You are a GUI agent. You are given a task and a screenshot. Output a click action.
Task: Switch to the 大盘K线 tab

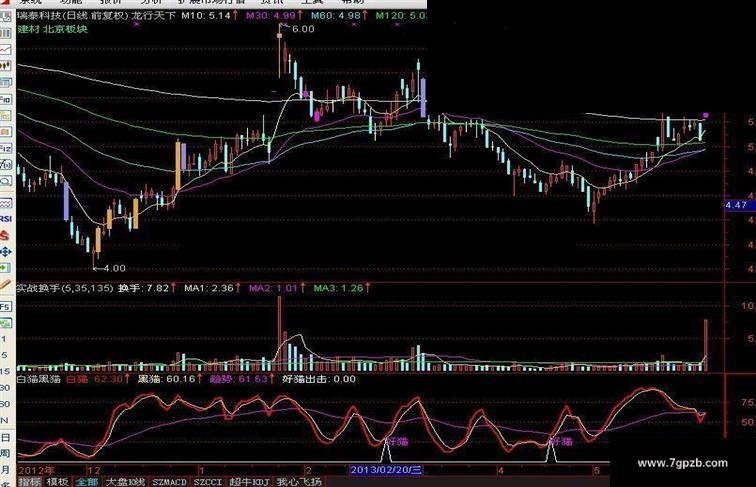pos(125,482)
